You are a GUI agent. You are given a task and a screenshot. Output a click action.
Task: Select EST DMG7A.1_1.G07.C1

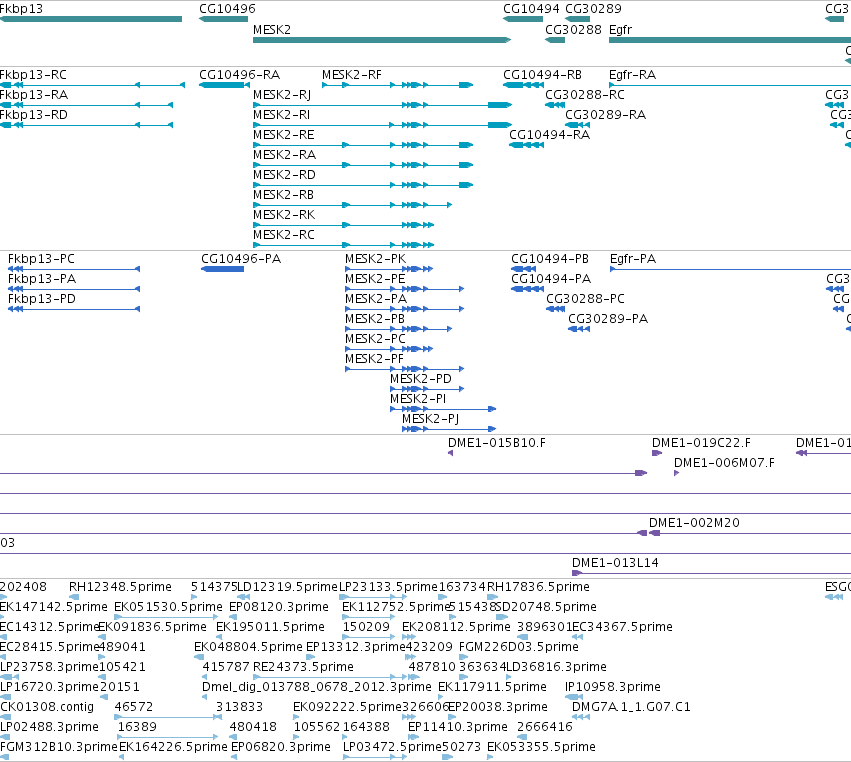[631, 707]
